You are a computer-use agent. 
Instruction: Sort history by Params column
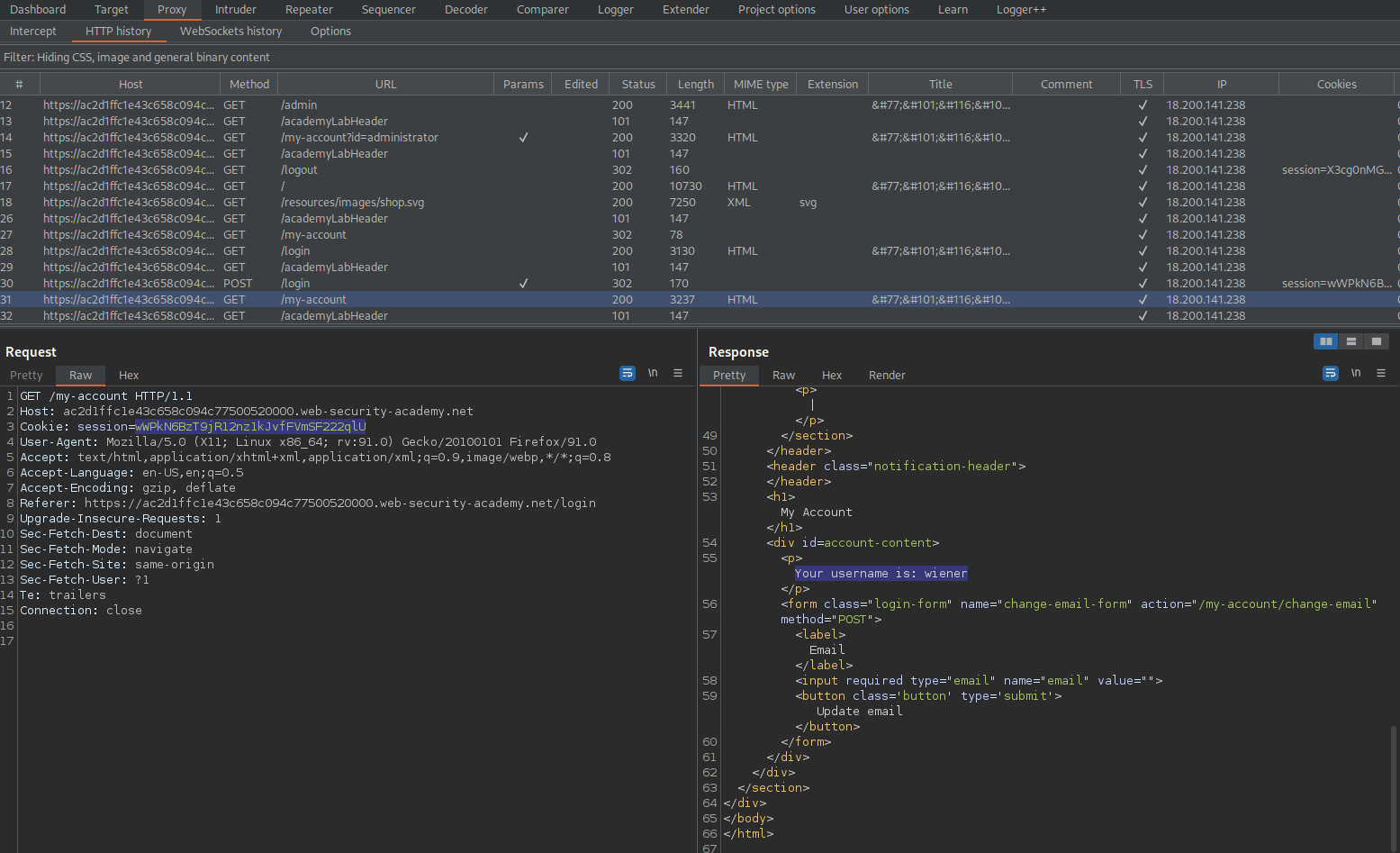click(523, 85)
